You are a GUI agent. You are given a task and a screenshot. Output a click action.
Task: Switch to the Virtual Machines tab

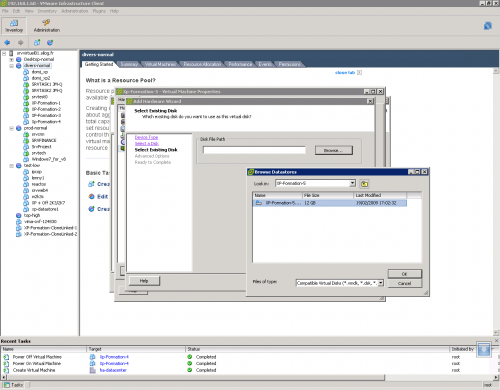point(160,64)
